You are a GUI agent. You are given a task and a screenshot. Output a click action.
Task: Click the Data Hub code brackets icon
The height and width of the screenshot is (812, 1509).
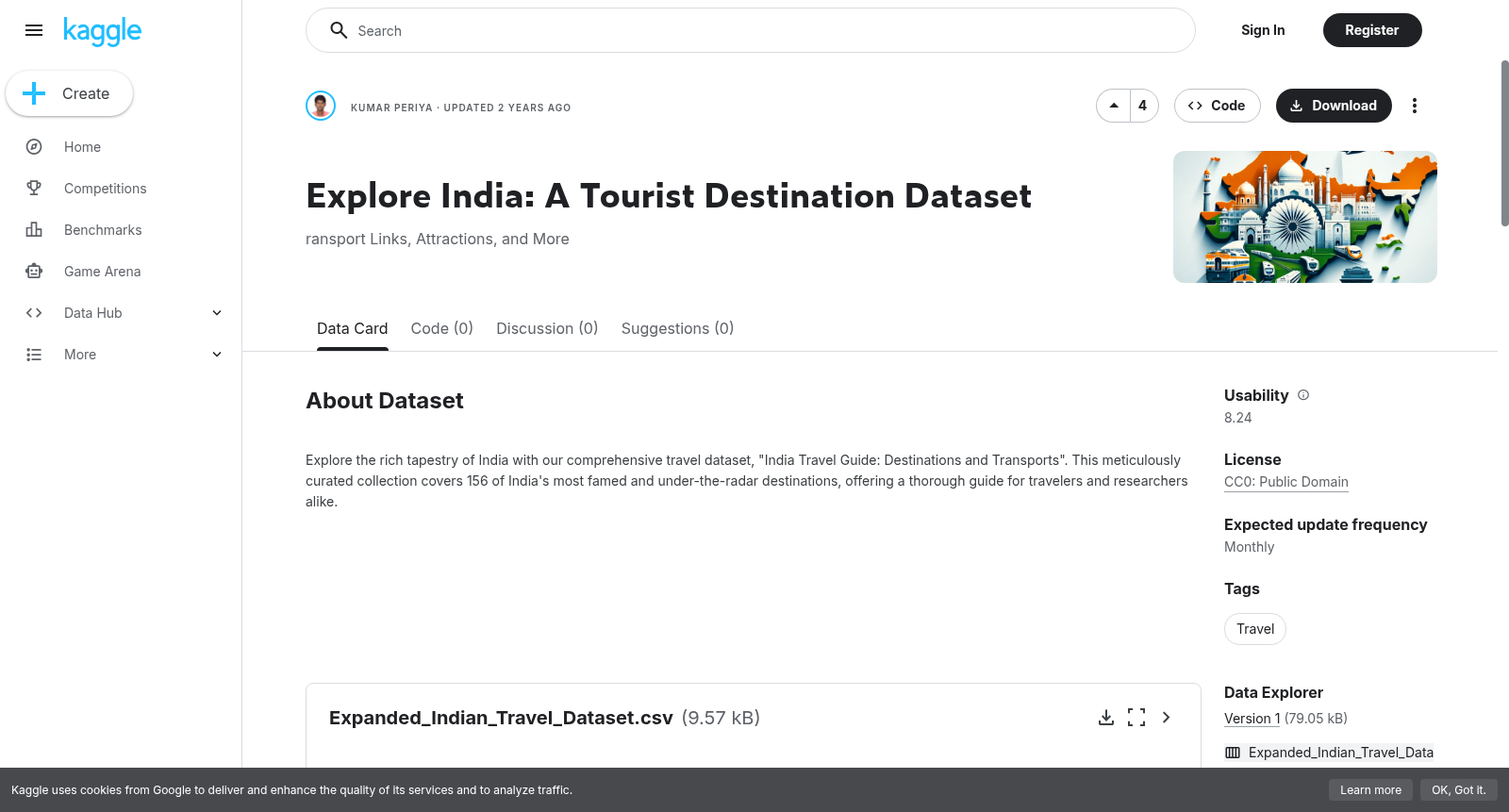point(34,313)
